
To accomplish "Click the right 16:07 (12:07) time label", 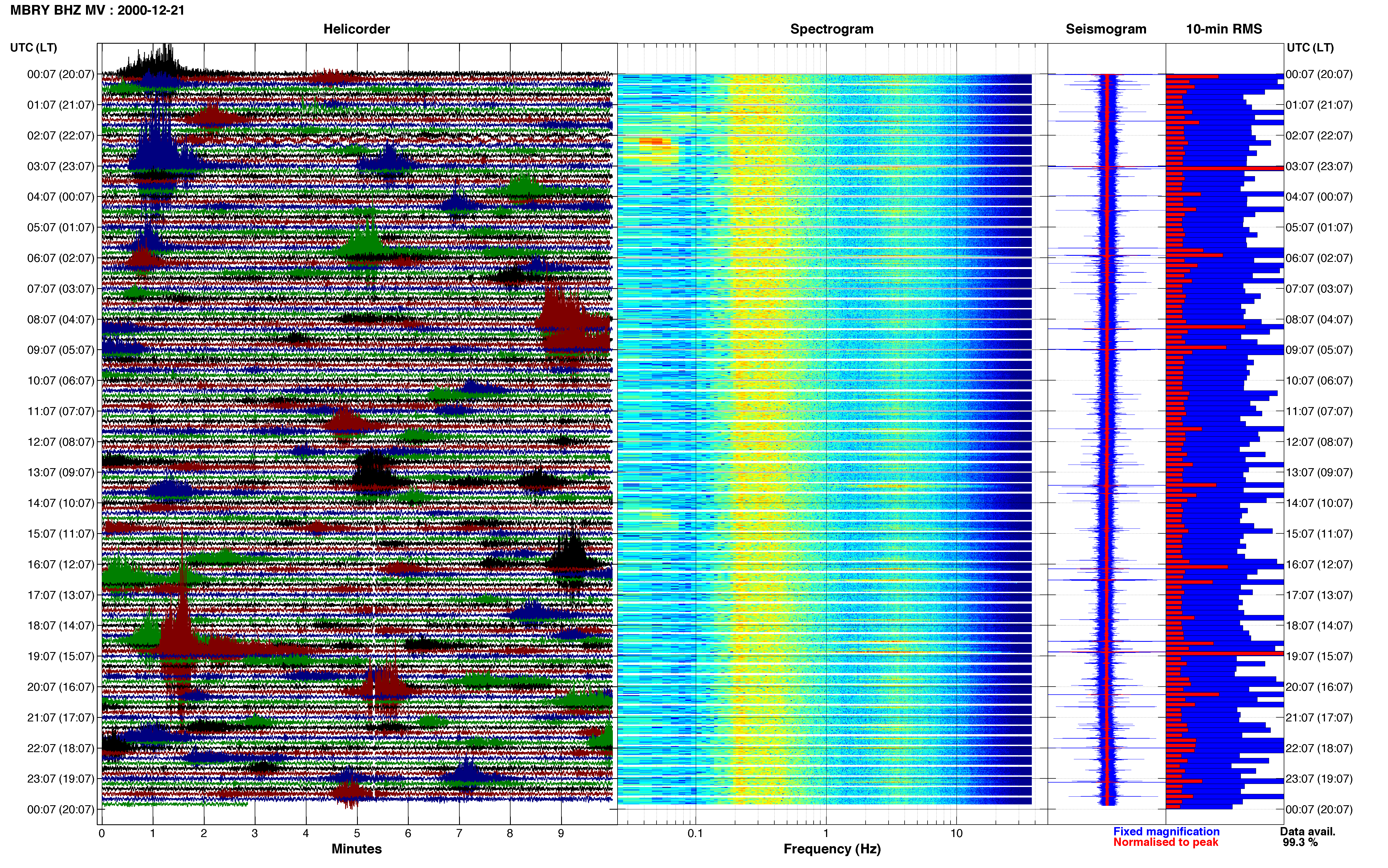I will point(1319,564).
